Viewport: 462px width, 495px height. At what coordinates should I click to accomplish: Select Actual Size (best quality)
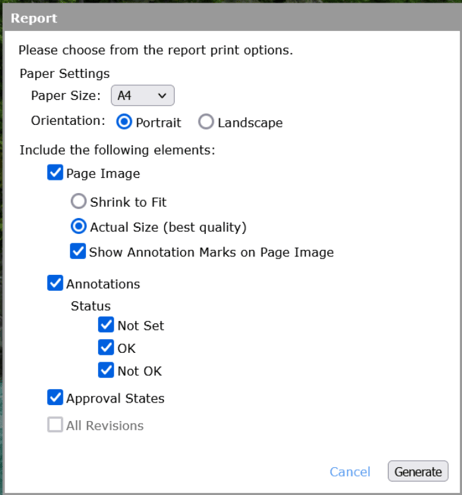pyautogui.click(x=79, y=227)
